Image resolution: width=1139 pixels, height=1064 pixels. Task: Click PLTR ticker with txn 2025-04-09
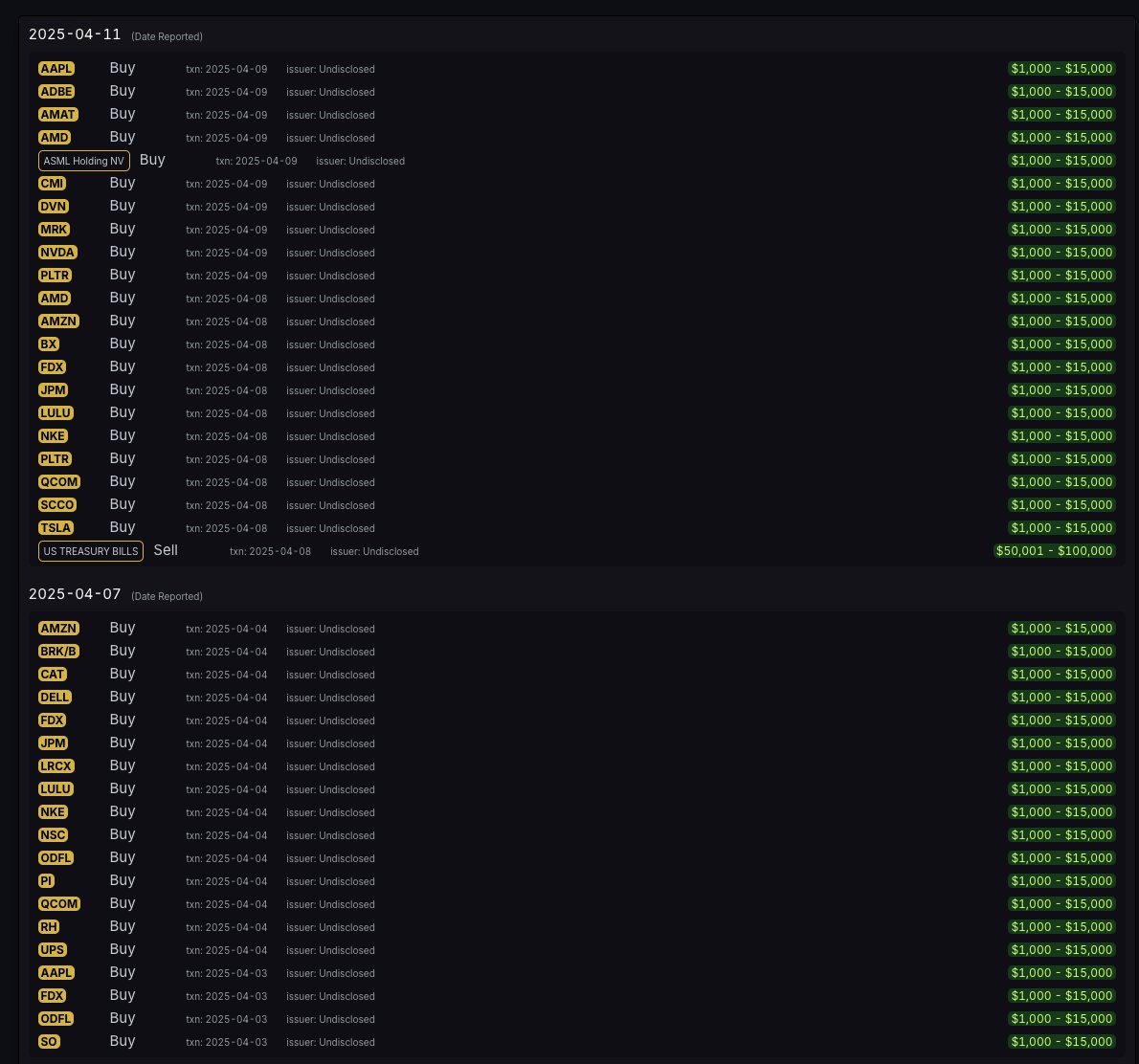[x=55, y=276]
